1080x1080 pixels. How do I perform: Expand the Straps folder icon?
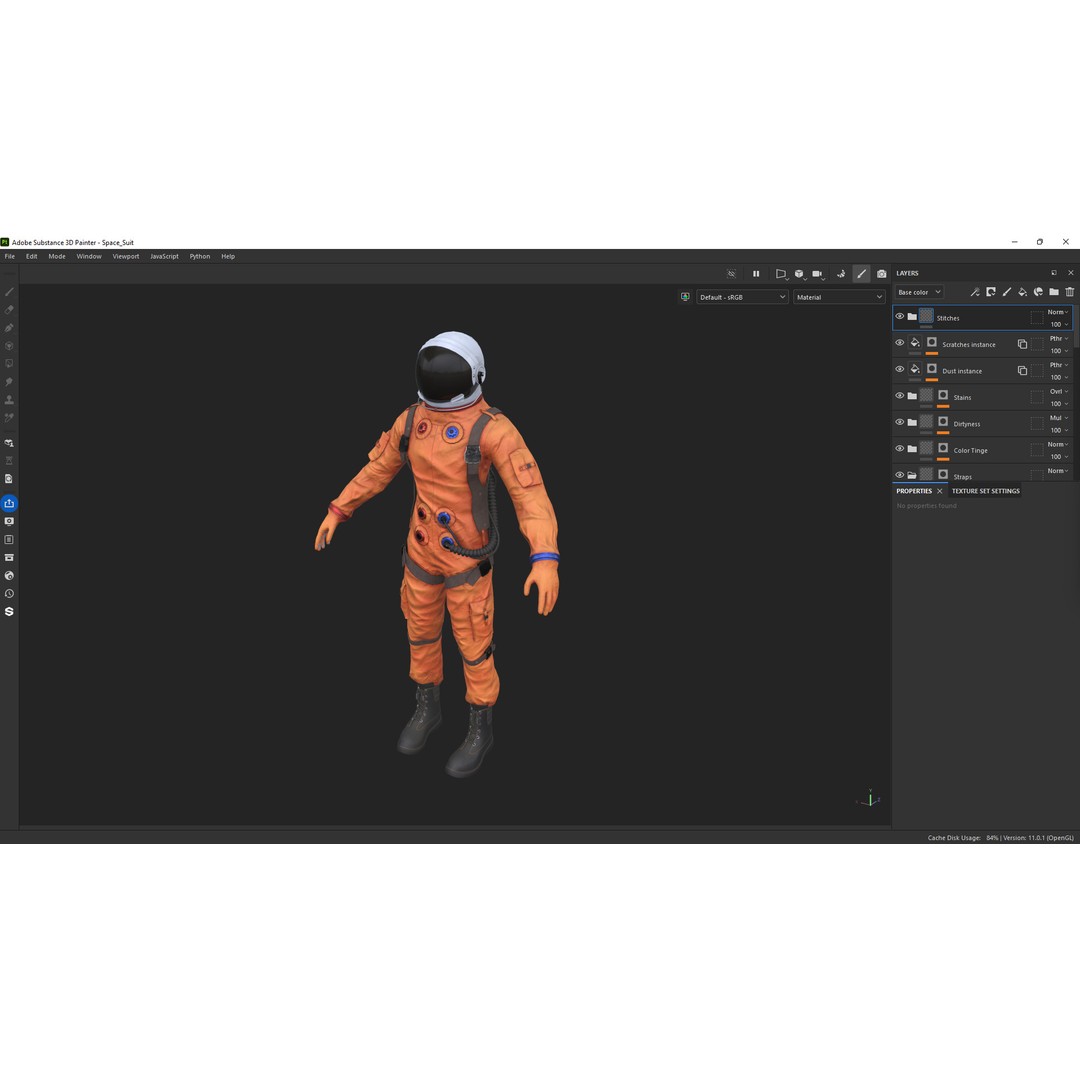912,475
